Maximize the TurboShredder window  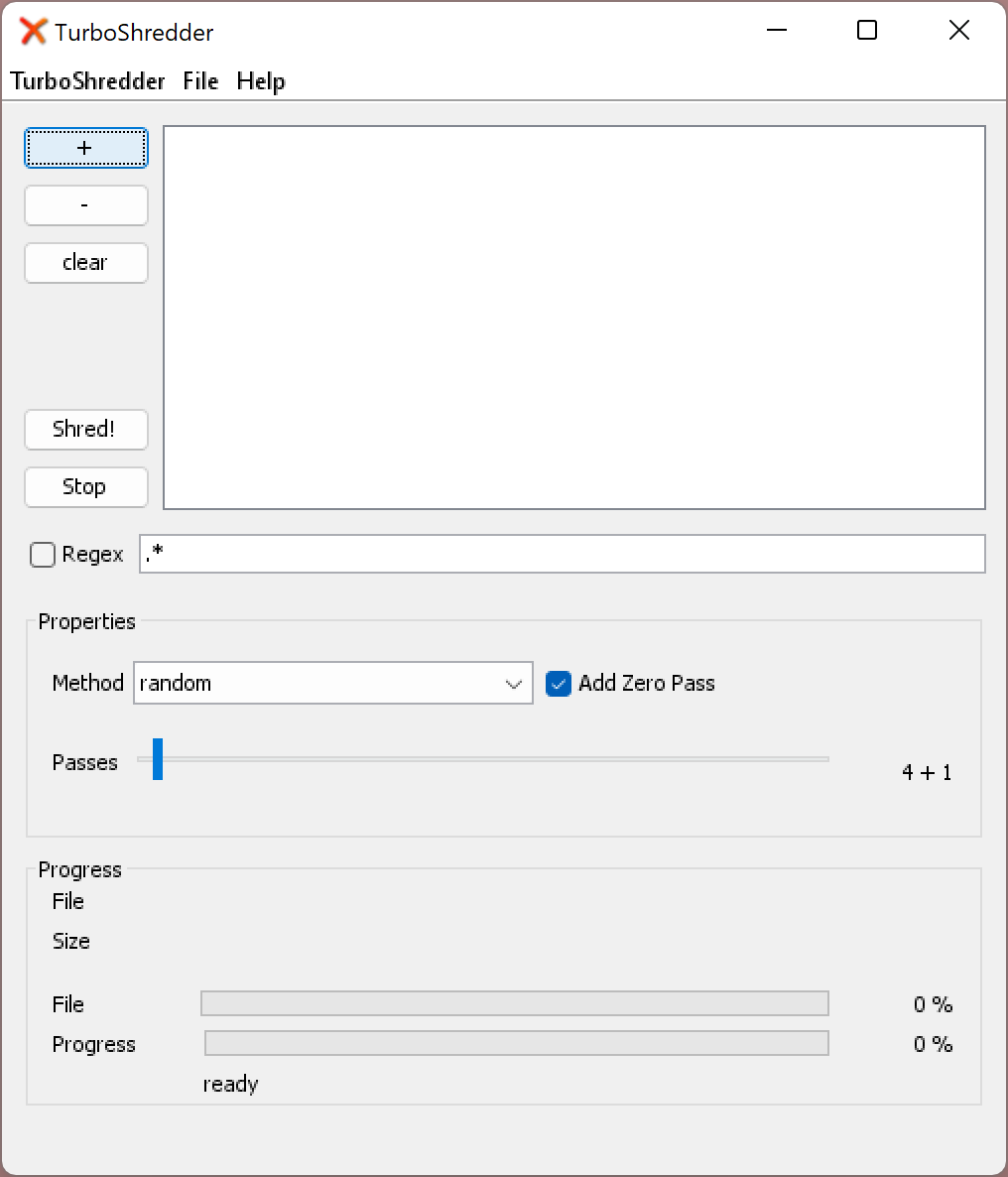click(867, 30)
